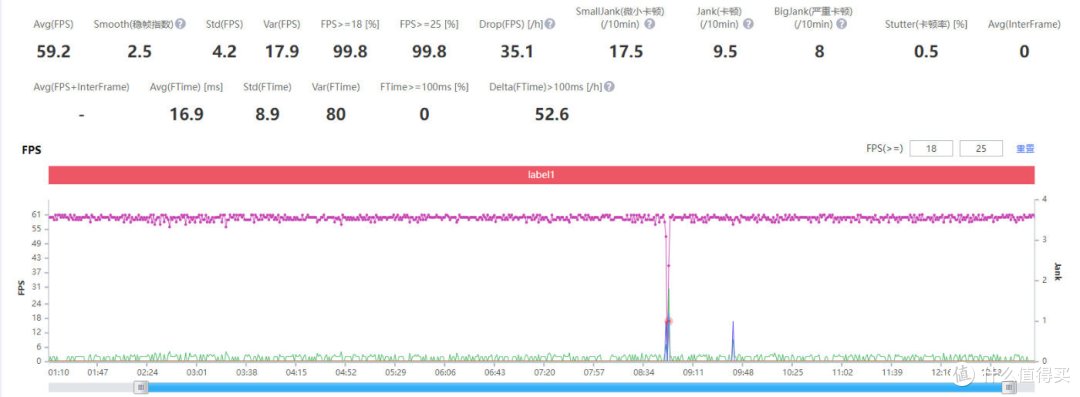Open help icon beside Drop(FPS) [/h]
This screenshot has width=1080, height=397.
tap(550, 24)
